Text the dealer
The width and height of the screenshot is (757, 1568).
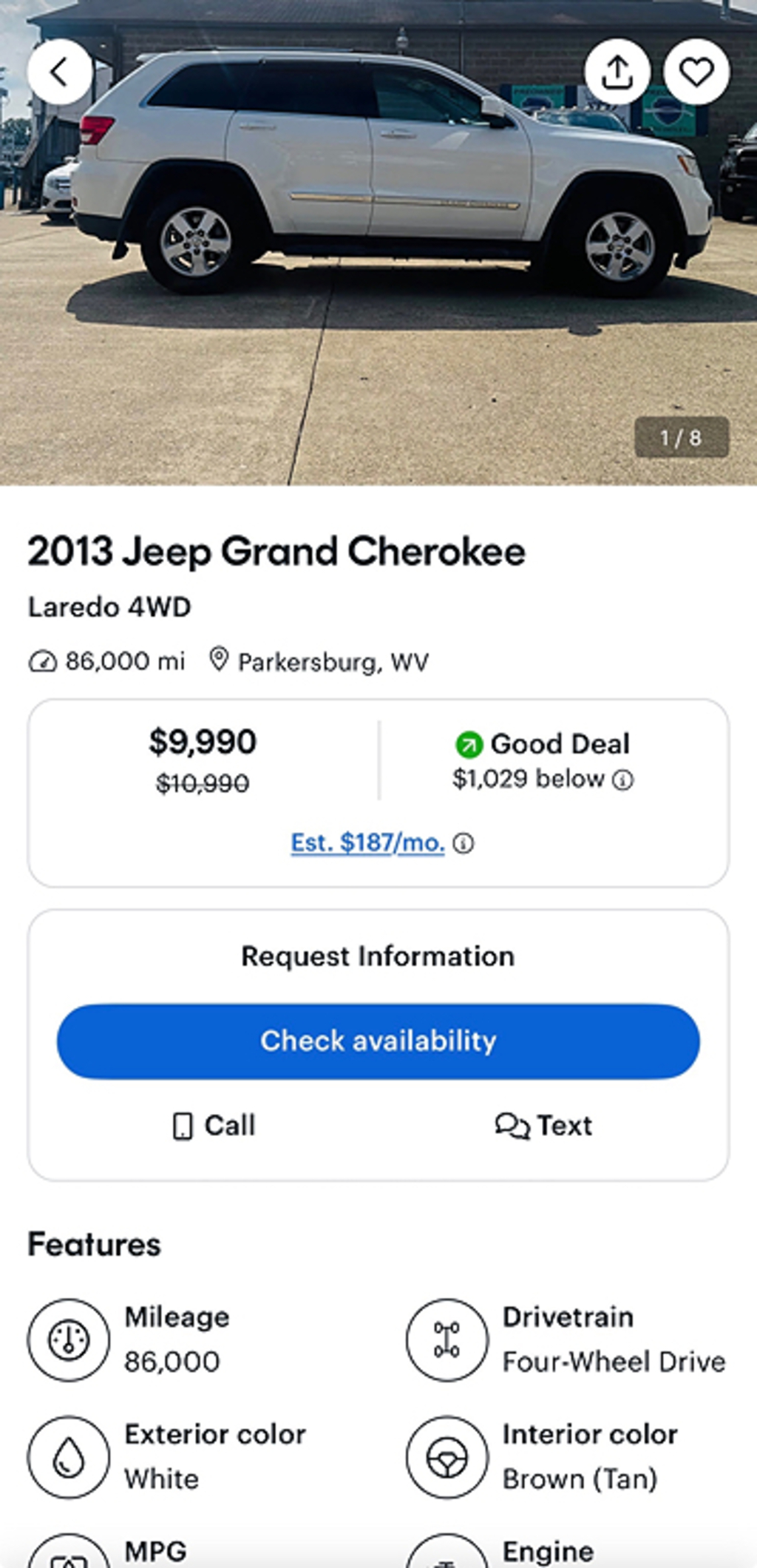coord(543,1126)
